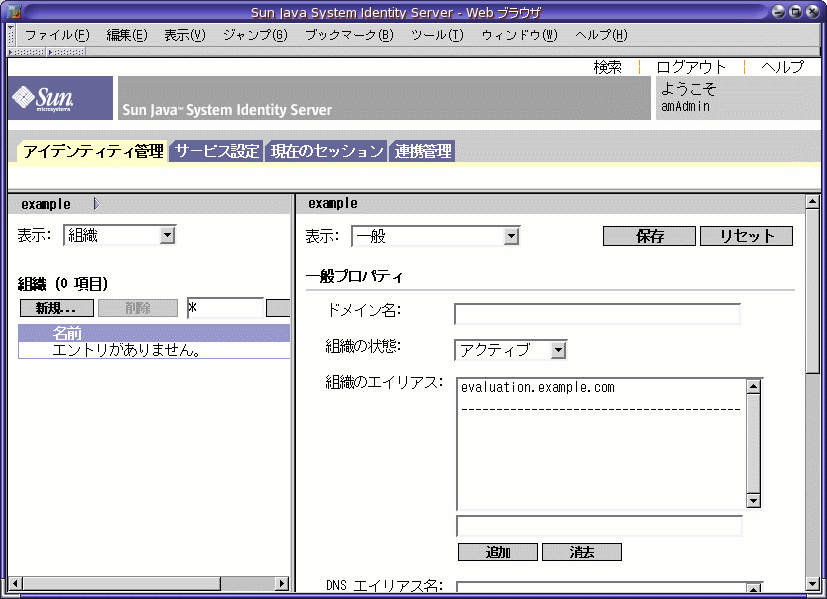
Task: Open the 編集(E) menu
Action: click(127, 35)
